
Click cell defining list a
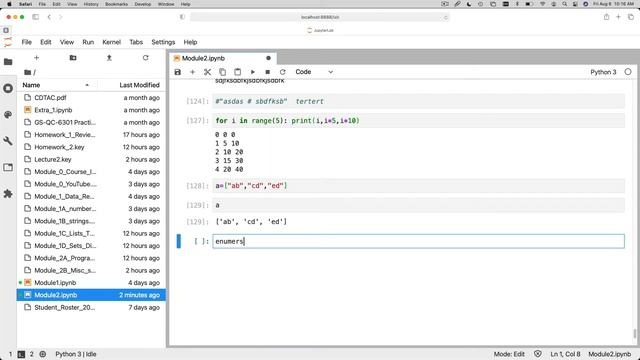[418, 186]
